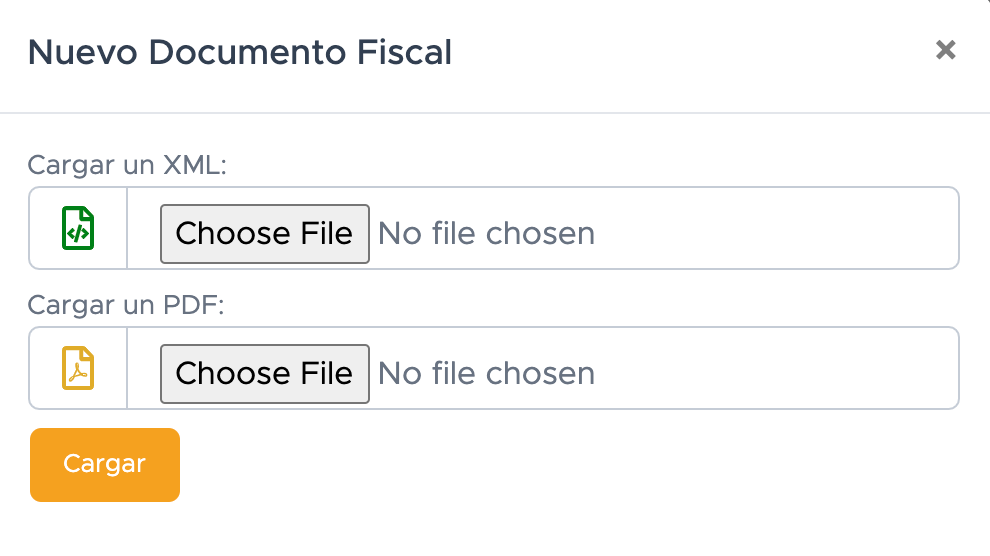The width and height of the screenshot is (990, 556).
Task: Close the Nuevo Documento Fiscal dialog
Action: coord(945,50)
